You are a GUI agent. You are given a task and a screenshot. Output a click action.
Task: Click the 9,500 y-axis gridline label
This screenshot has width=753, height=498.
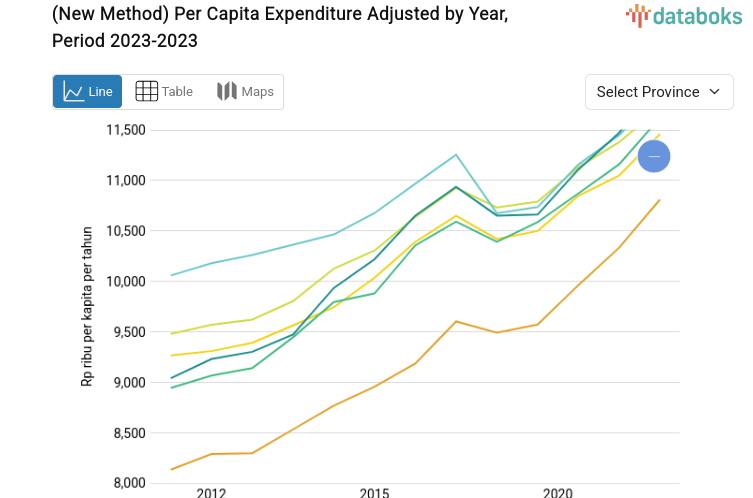127,333
